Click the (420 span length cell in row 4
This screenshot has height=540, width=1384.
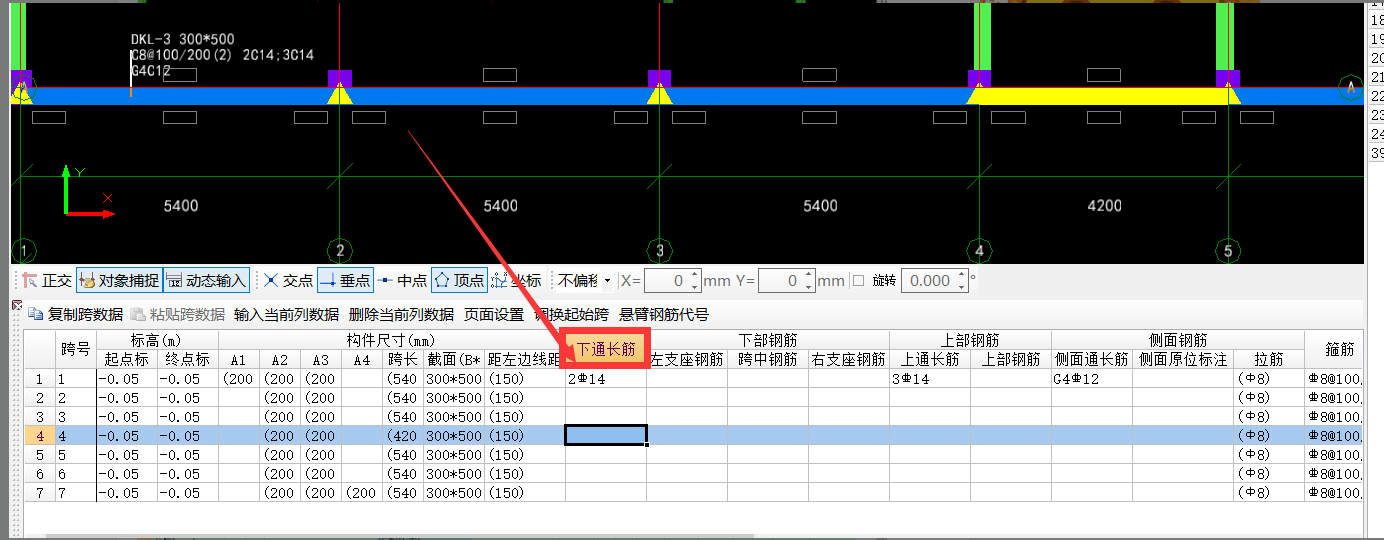tap(402, 436)
